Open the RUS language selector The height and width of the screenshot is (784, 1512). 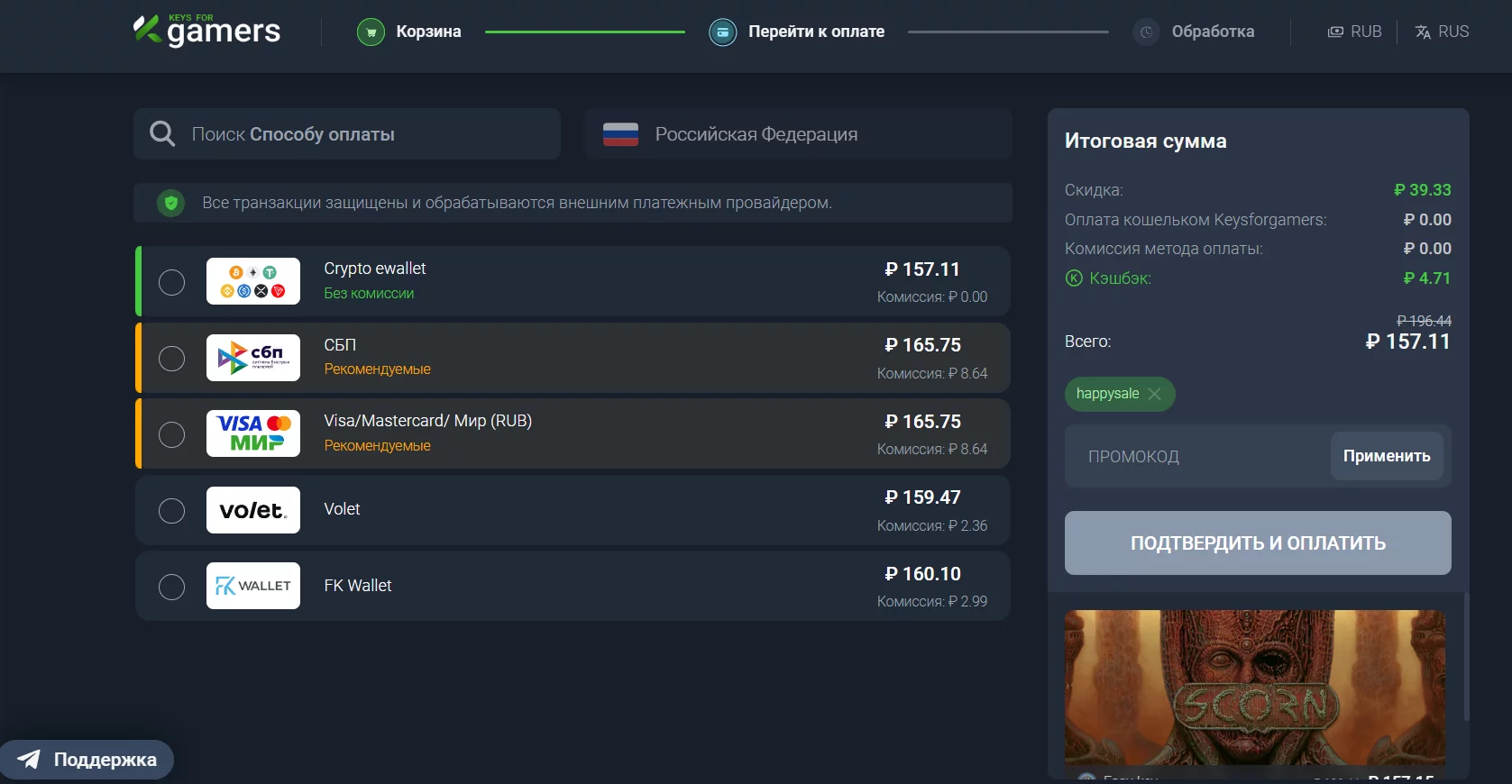tap(1442, 32)
